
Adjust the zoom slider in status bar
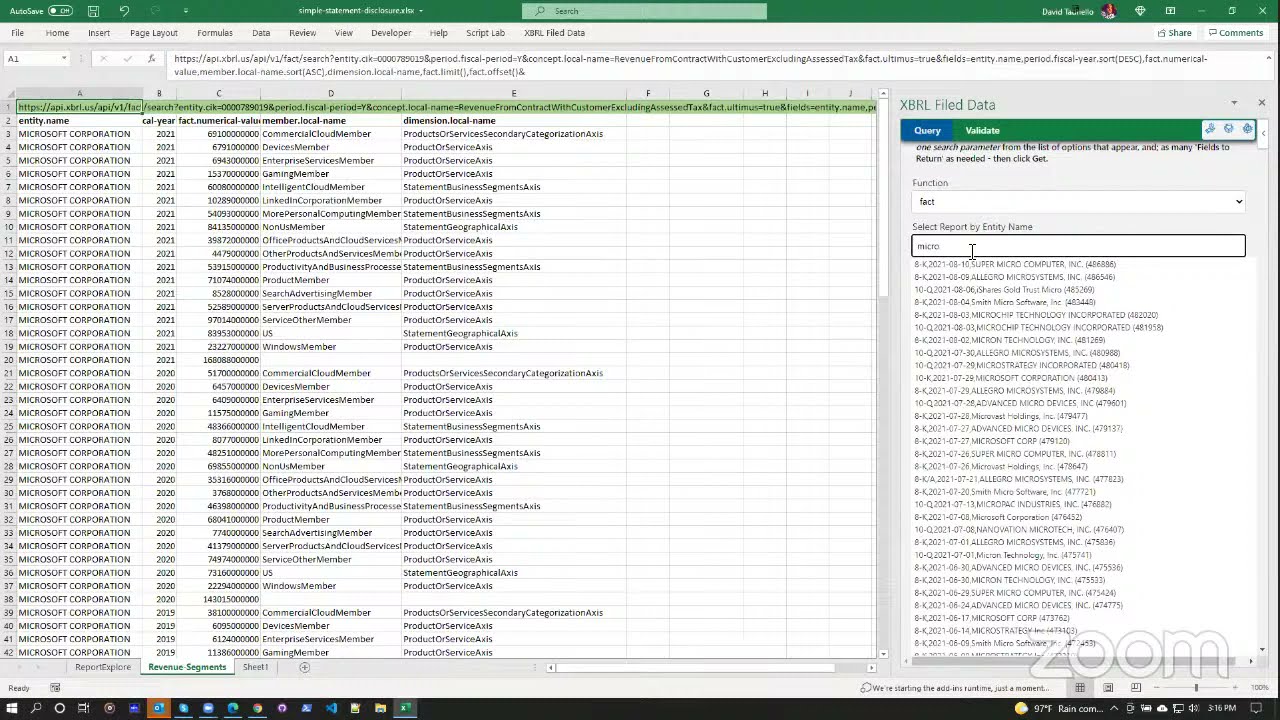(x=1196, y=688)
